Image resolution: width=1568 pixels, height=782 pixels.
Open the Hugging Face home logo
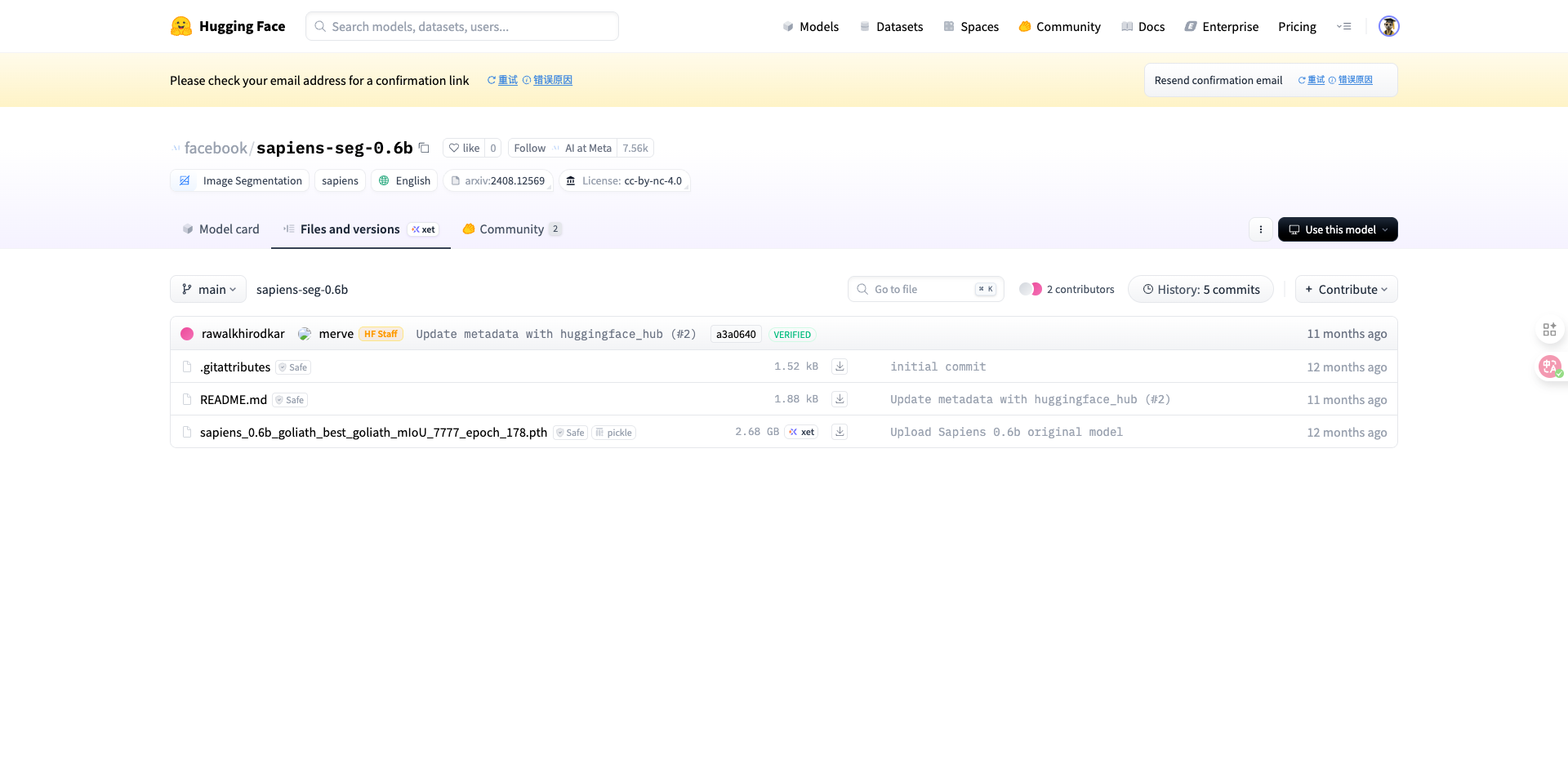point(228,26)
